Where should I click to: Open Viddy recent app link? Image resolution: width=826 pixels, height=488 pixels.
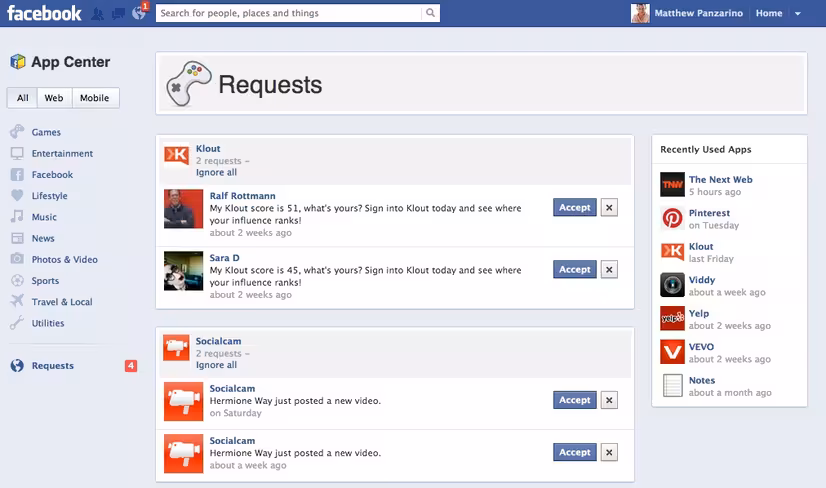click(x=702, y=280)
